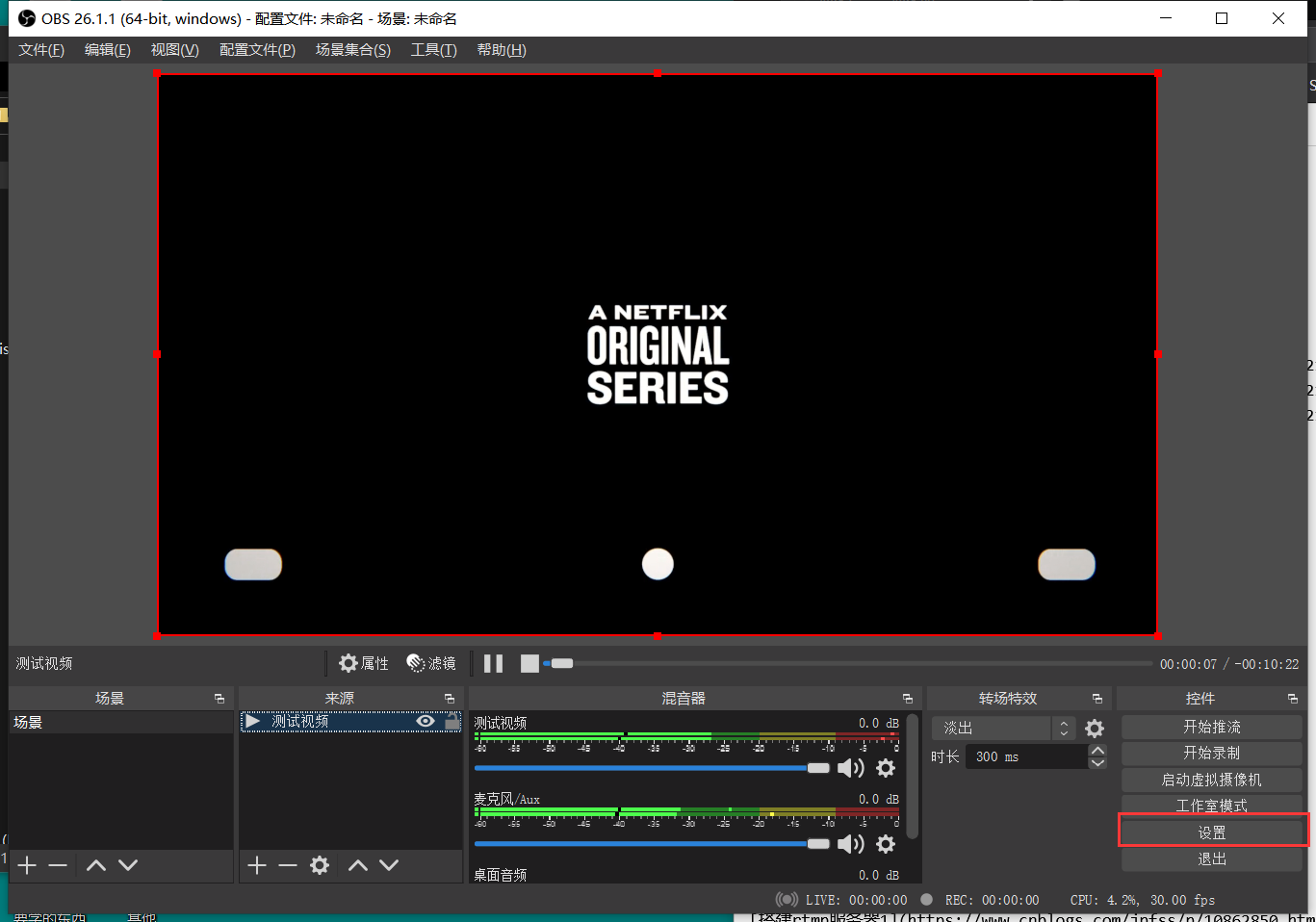
Task: Open 设置 settings in the controls panel
Action: (x=1211, y=832)
